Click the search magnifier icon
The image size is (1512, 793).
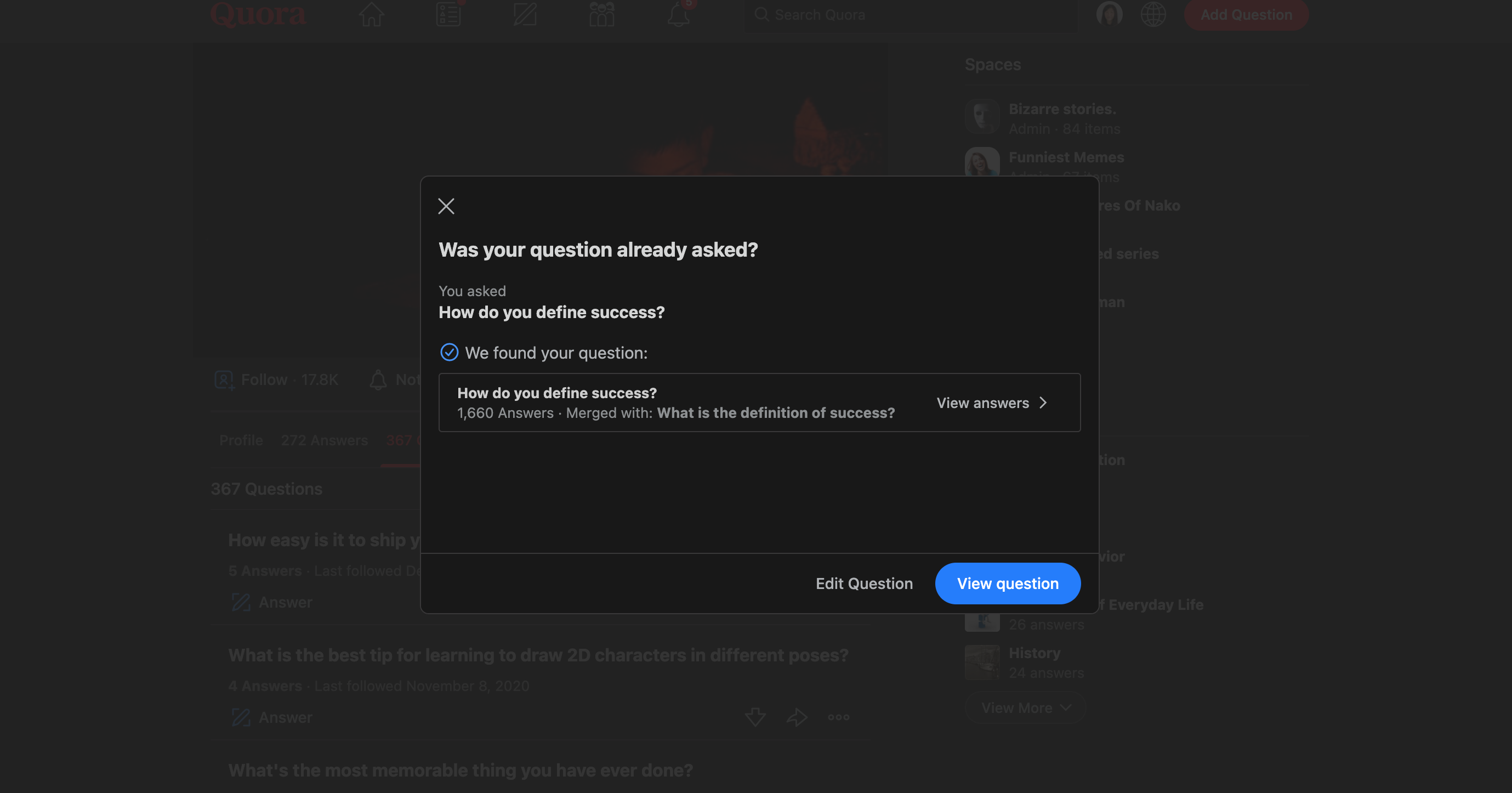(x=763, y=14)
